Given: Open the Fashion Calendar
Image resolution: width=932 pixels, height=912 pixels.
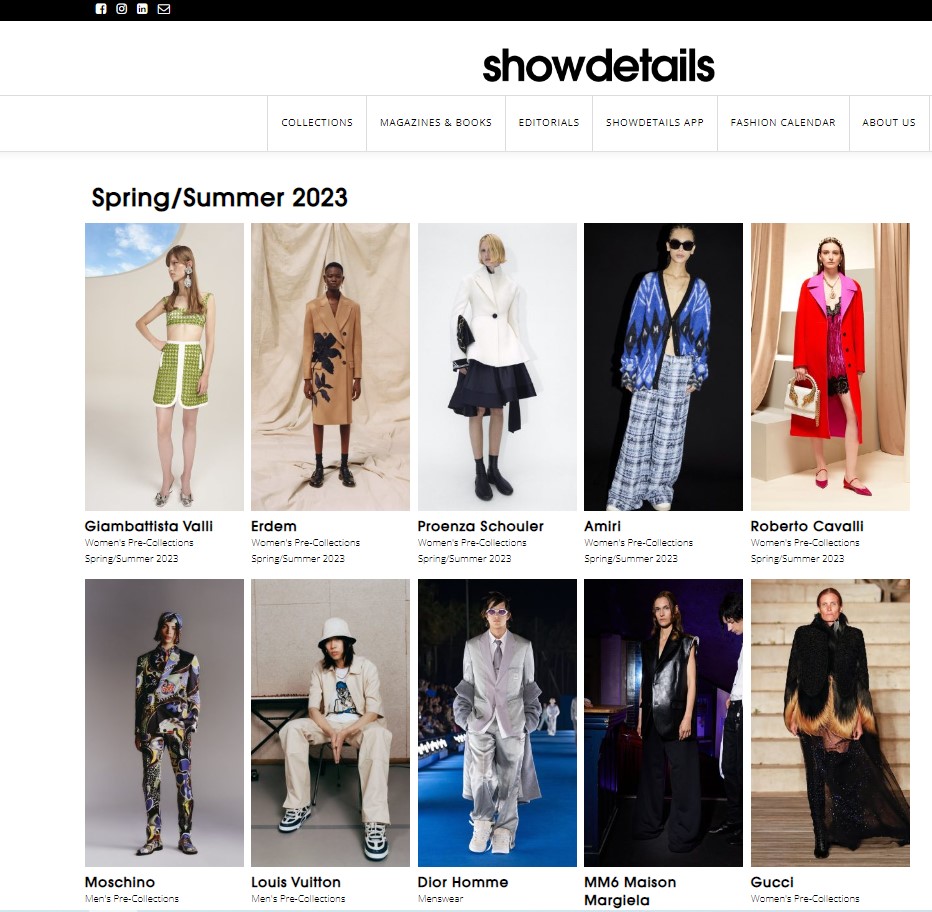Looking at the screenshot, I should (x=783, y=122).
